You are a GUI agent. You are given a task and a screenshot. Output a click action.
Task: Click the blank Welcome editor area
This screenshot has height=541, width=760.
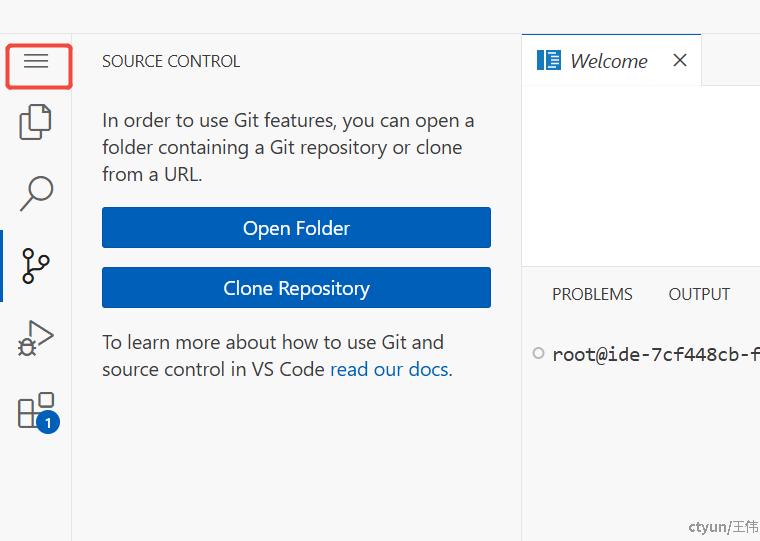(x=641, y=176)
